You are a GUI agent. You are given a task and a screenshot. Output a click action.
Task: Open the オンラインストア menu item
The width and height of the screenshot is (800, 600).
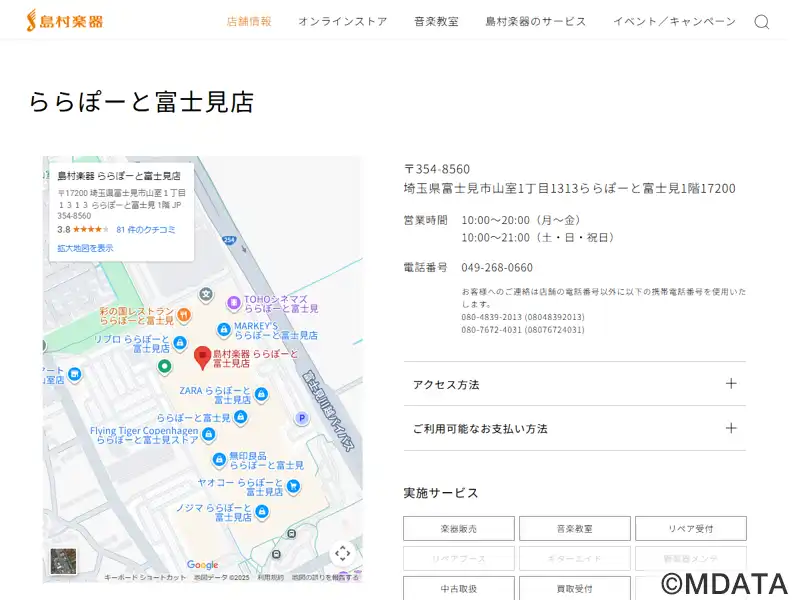pos(342,22)
